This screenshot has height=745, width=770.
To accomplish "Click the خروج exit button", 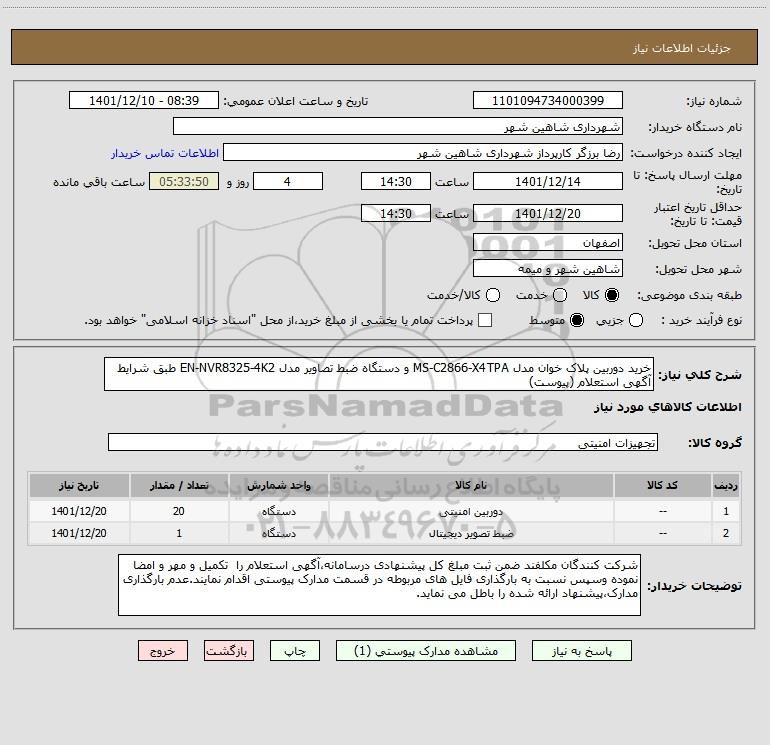I will pos(163,651).
